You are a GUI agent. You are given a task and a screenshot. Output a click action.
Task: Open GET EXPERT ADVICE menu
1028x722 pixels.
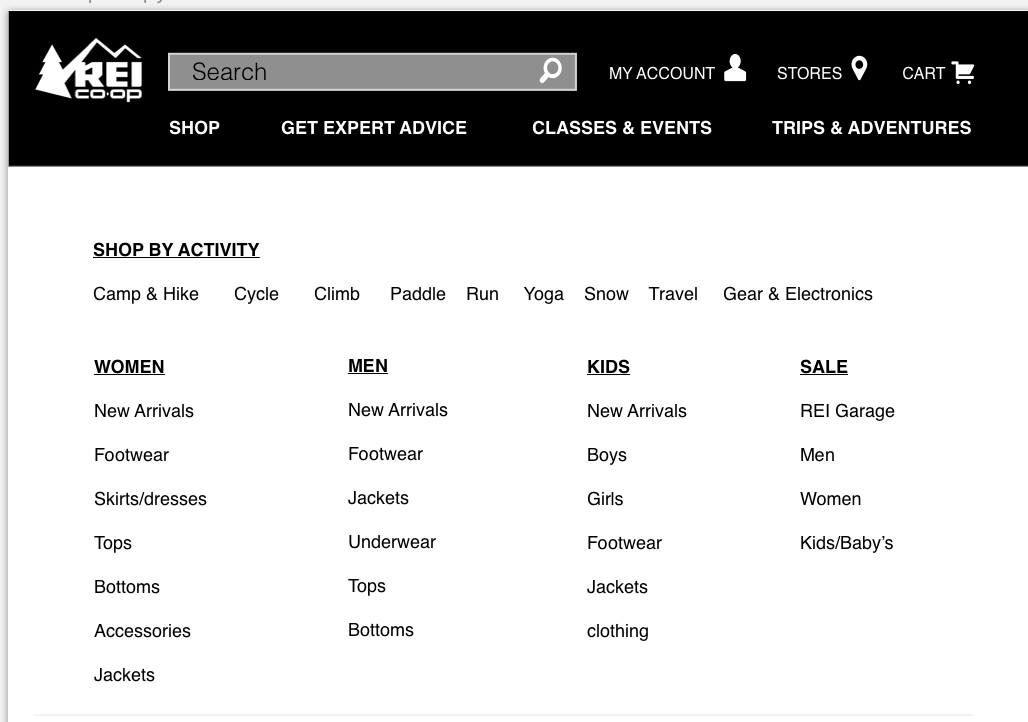pos(374,127)
